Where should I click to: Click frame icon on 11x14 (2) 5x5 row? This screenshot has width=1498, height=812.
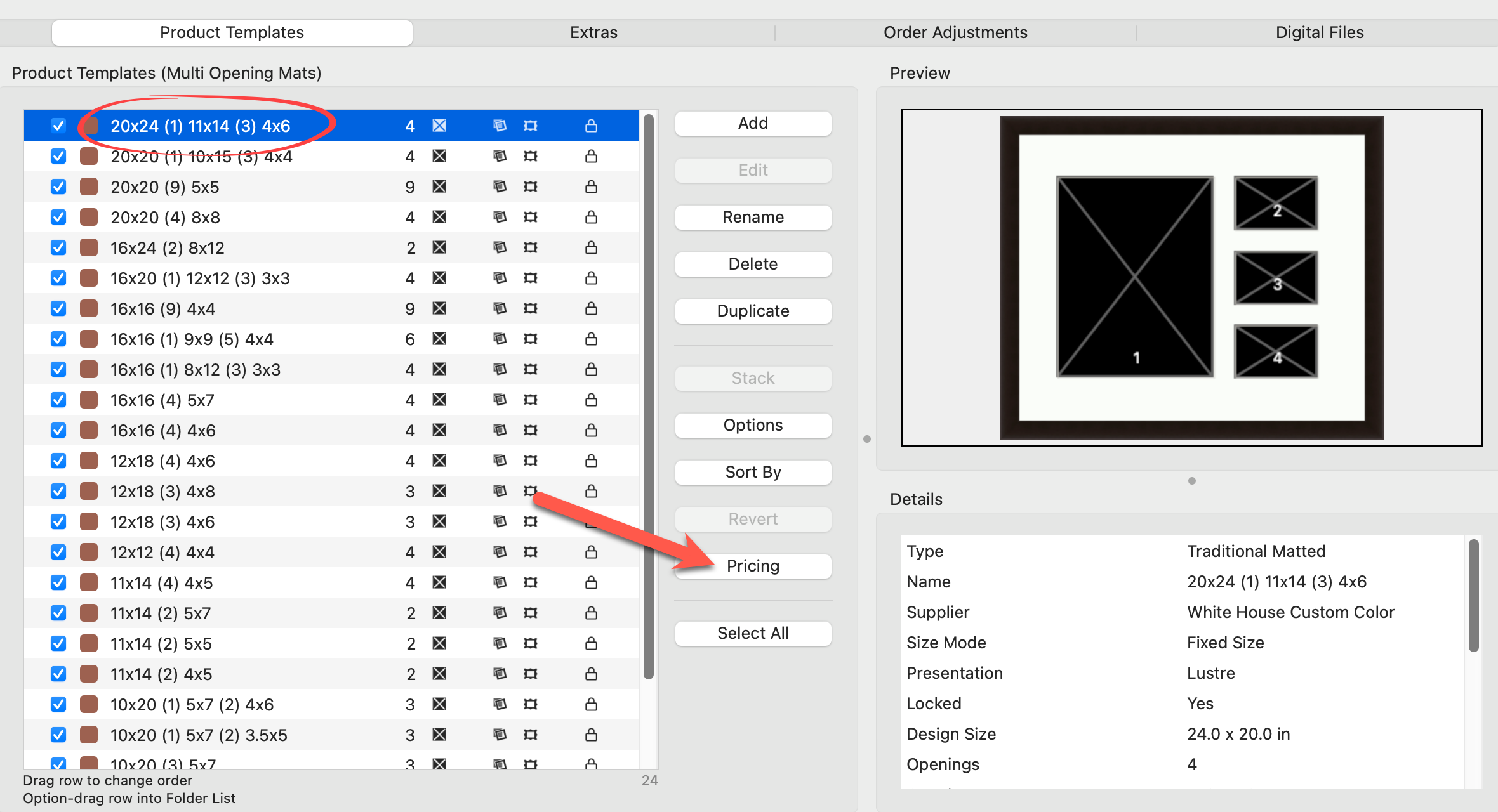(x=530, y=643)
